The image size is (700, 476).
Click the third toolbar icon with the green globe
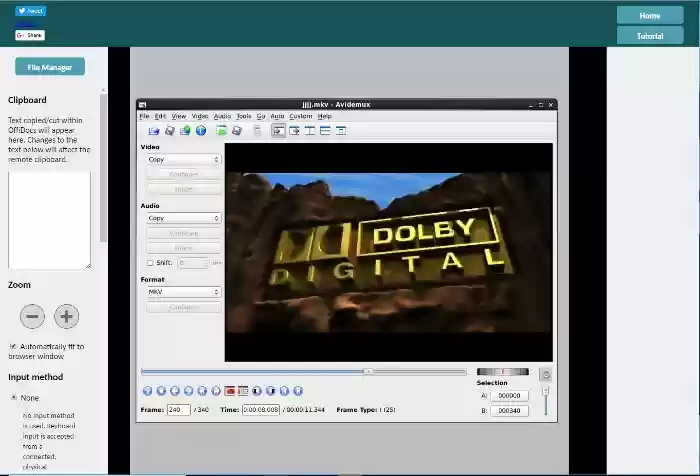185,131
